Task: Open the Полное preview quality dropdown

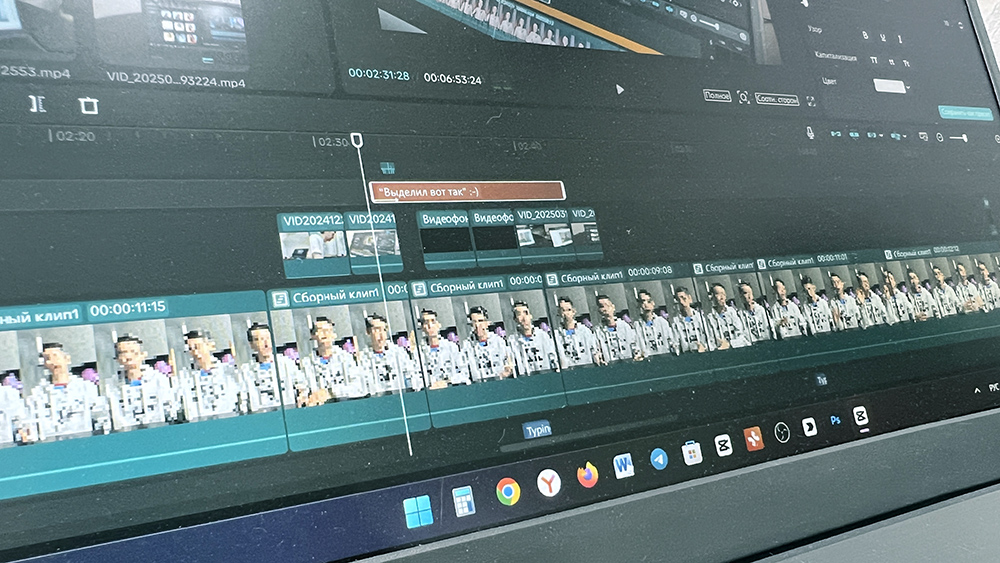Action: 716,96
